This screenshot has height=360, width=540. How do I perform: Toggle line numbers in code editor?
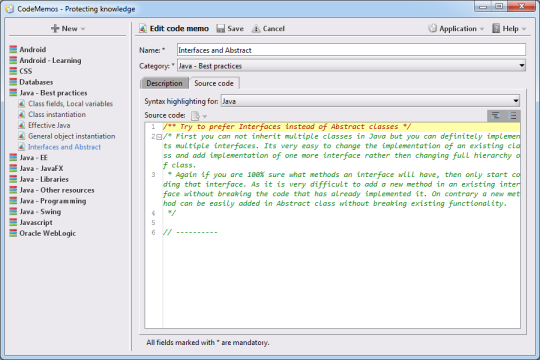(x=512, y=115)
